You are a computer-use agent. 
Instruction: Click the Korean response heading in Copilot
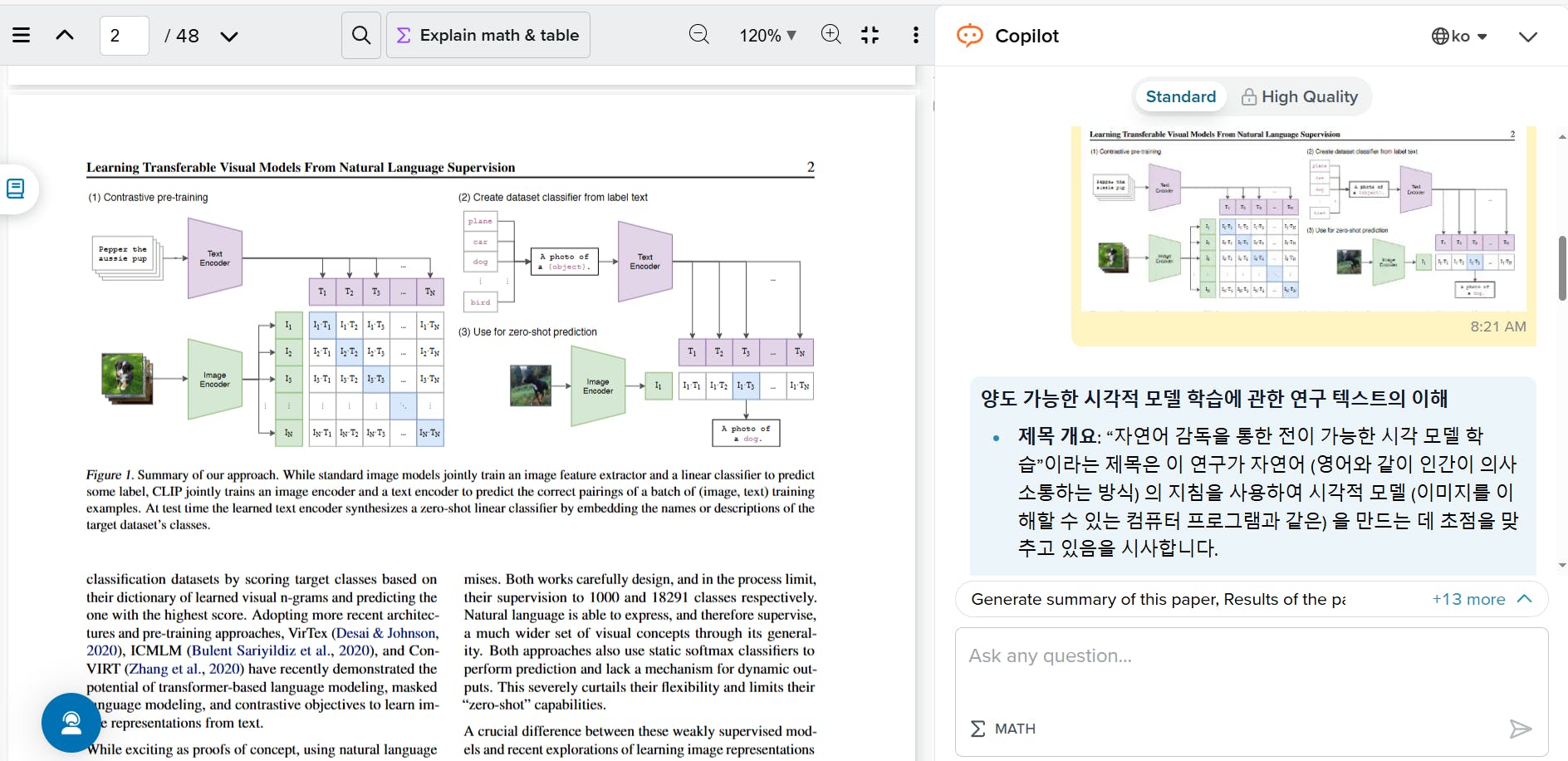[1214, 399]
